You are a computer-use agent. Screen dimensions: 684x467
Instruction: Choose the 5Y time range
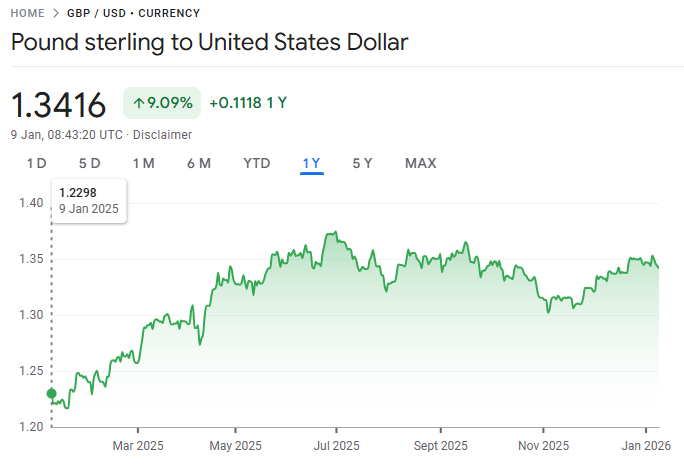tap(362, 163)
